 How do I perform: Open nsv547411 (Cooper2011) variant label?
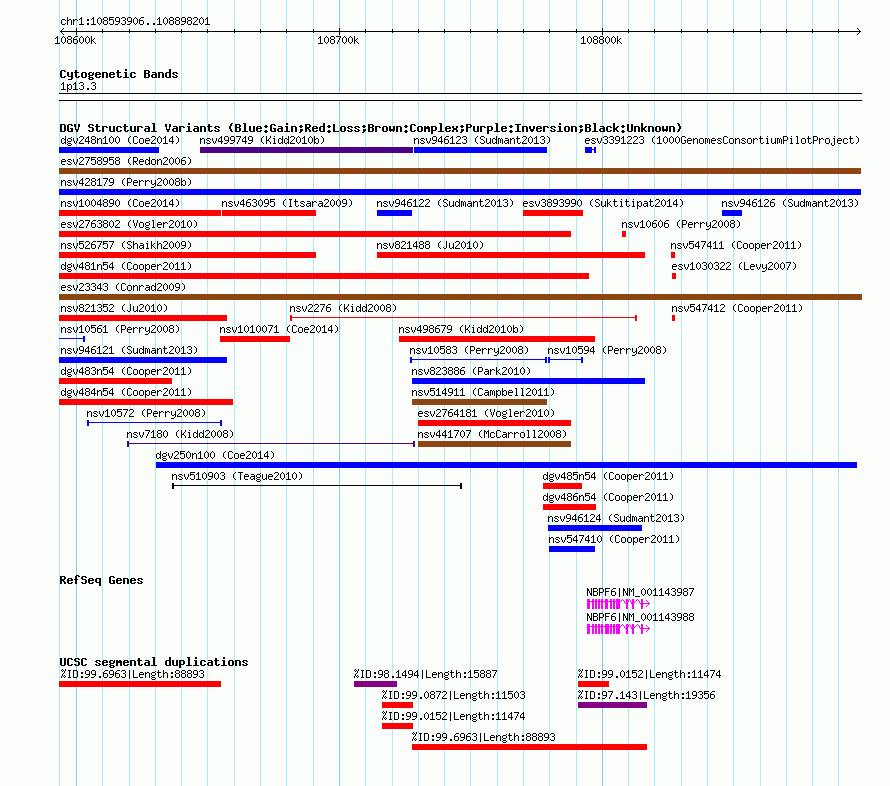(736, 245)
